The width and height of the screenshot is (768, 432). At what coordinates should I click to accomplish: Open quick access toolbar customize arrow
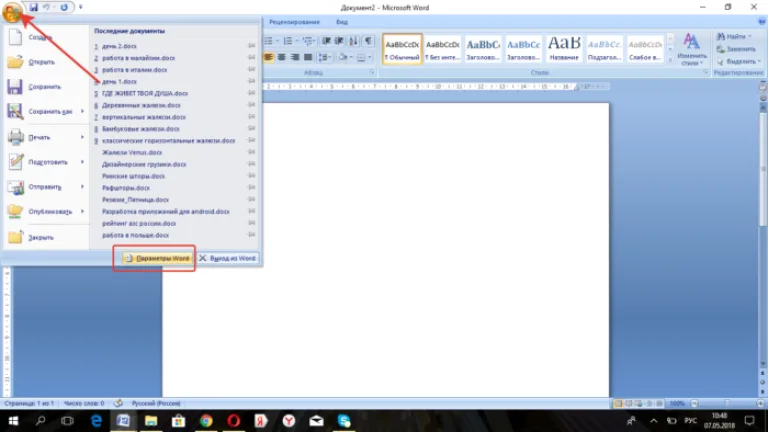(x=81, y=7)
